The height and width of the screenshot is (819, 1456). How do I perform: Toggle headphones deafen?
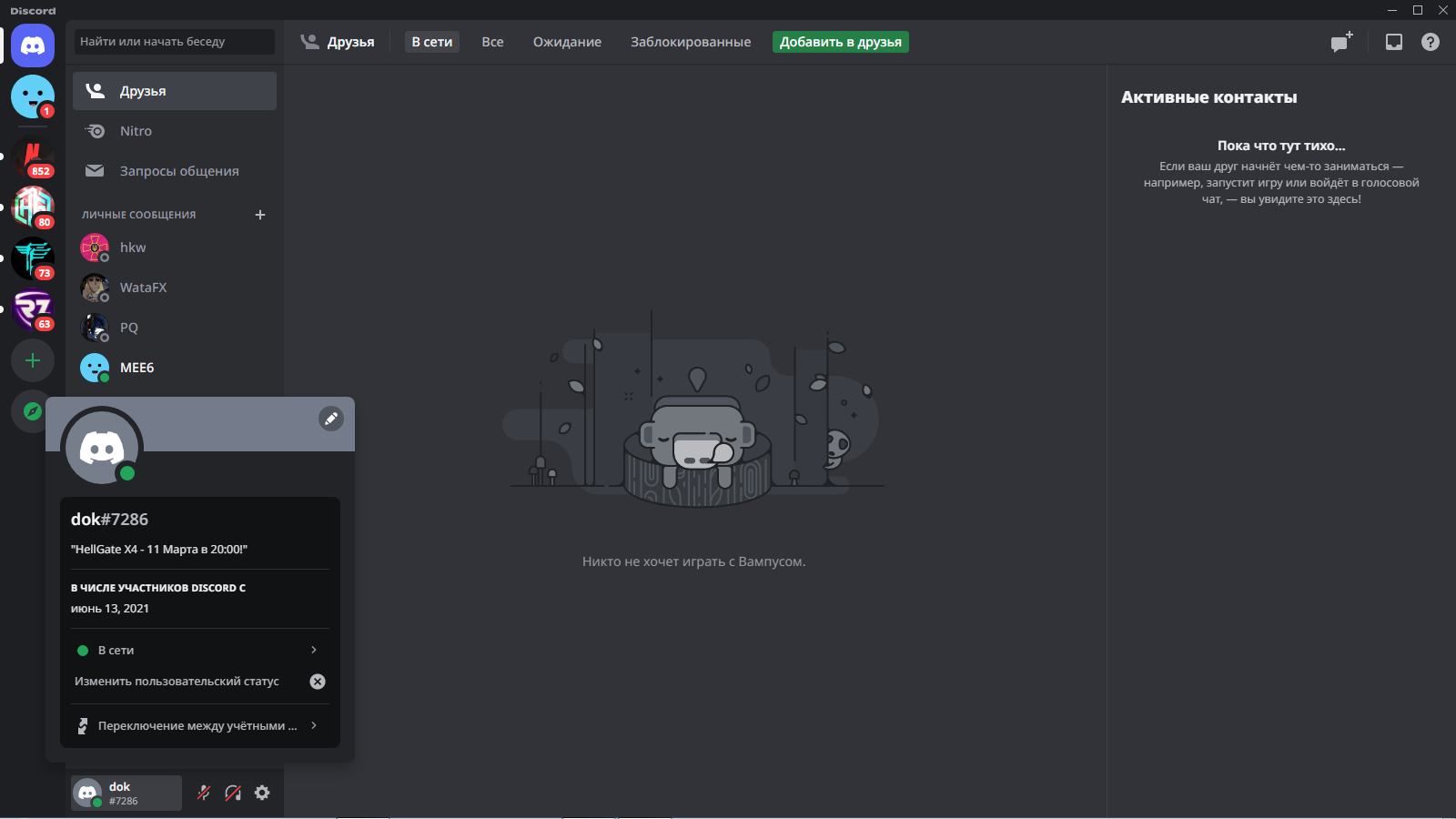[233, 793]
